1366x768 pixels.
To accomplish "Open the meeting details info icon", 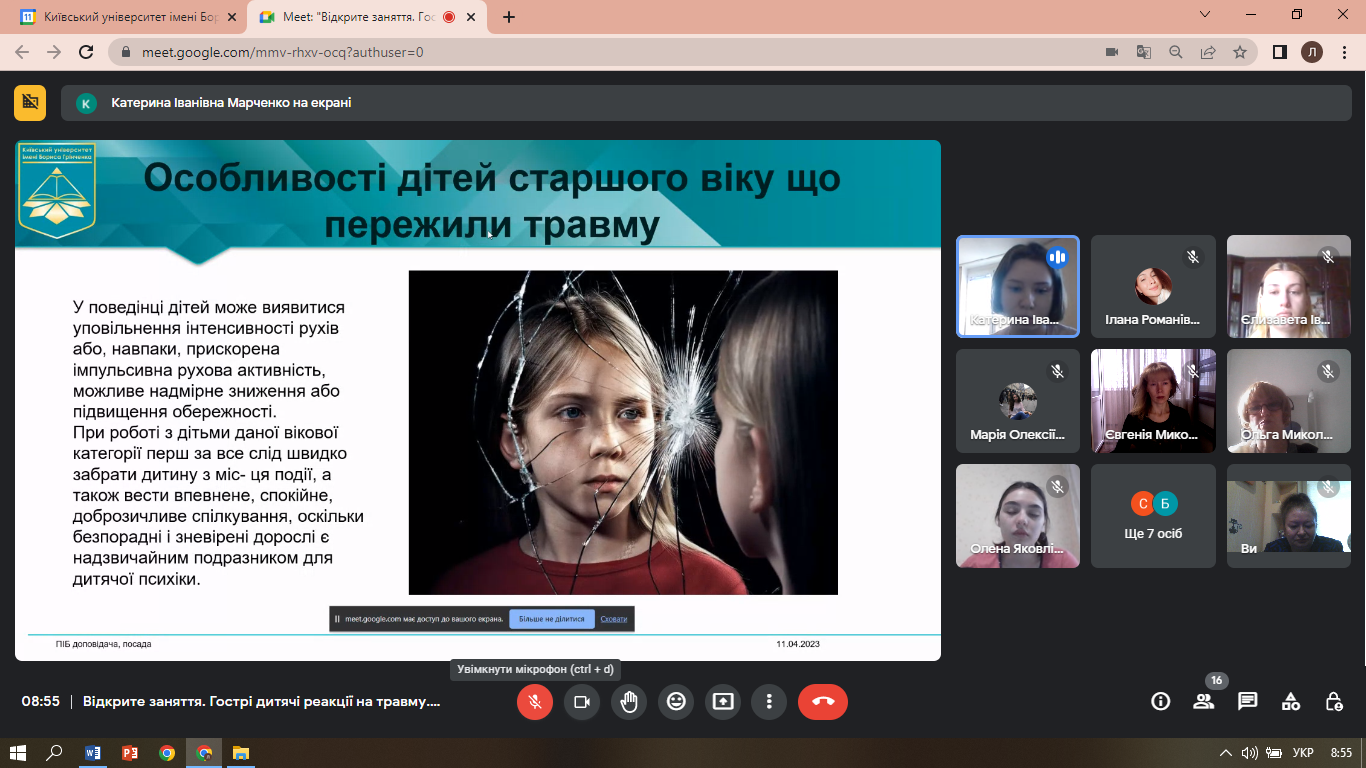I will pos(1160,701).
